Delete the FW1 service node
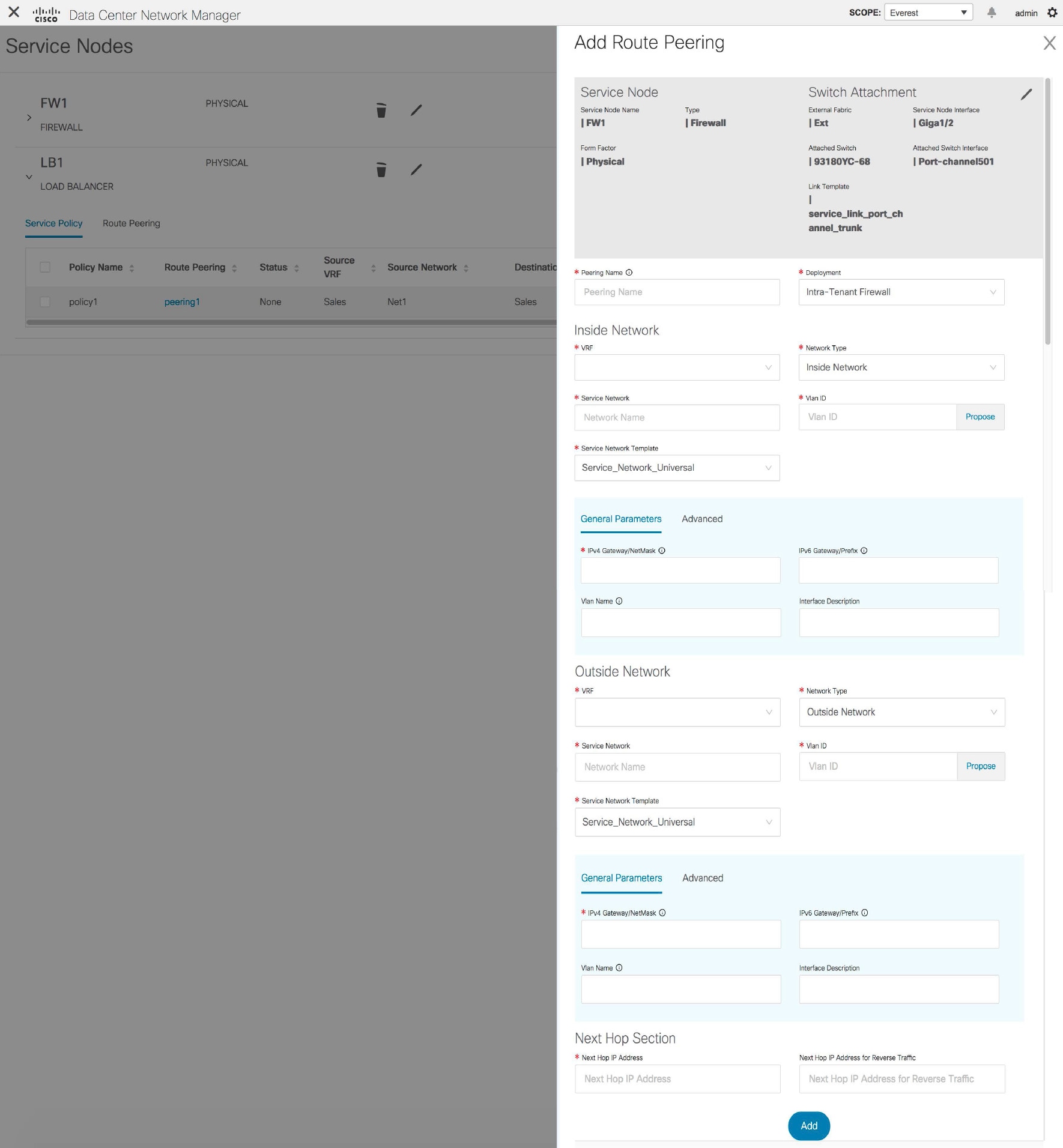Viewport: 1063px width, 1148px height. 381,110
